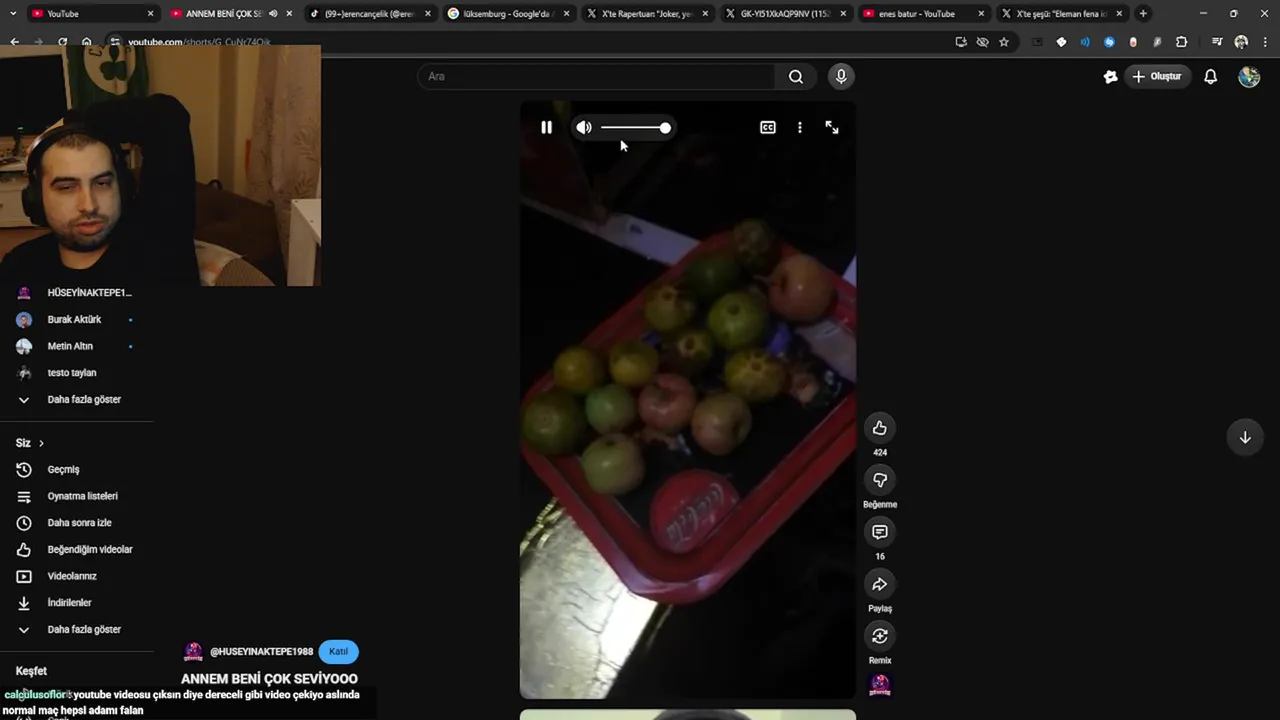Open channel avatar below Remix button
Image resolution: width=1280 pixels, height=720 pixels.
pos(880,685)
